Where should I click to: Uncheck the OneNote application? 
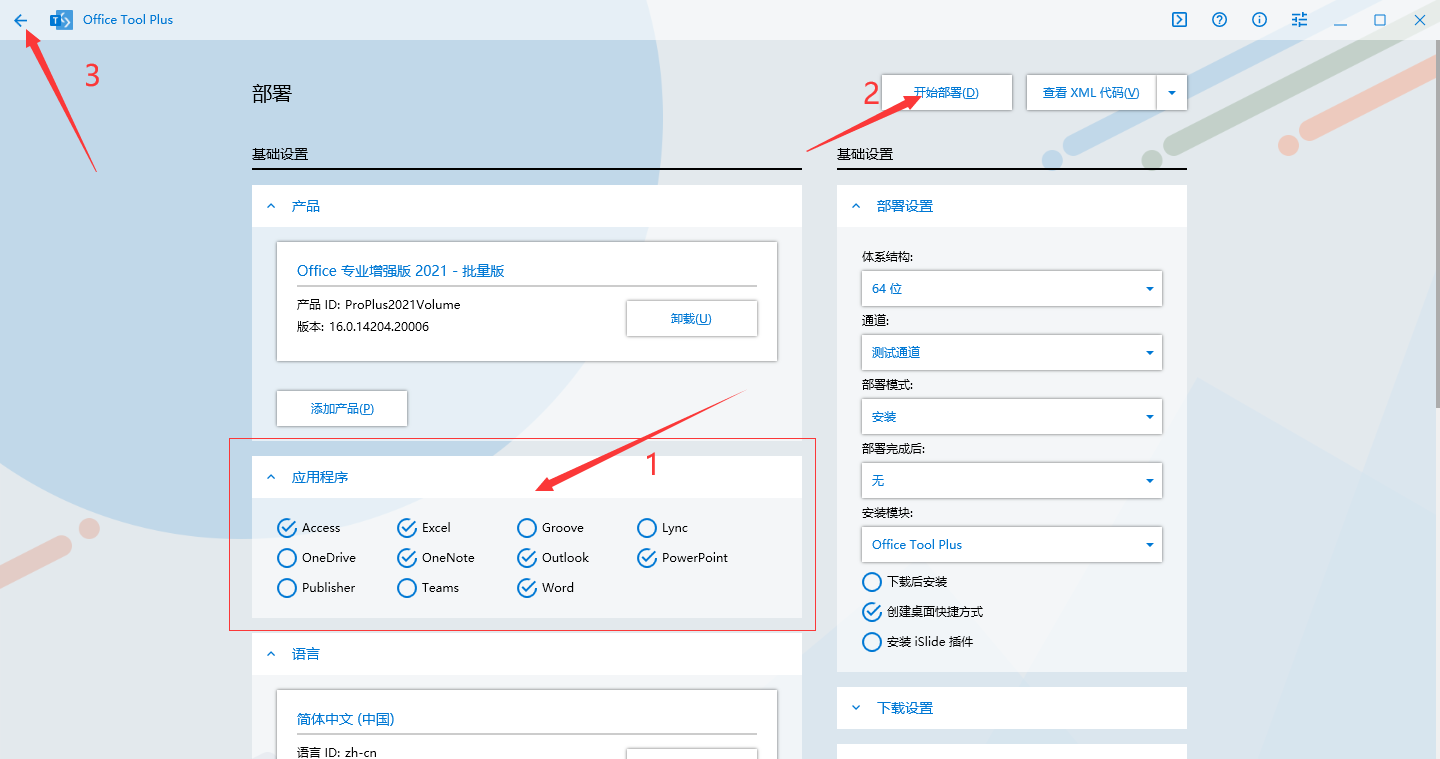coord(407,558)
